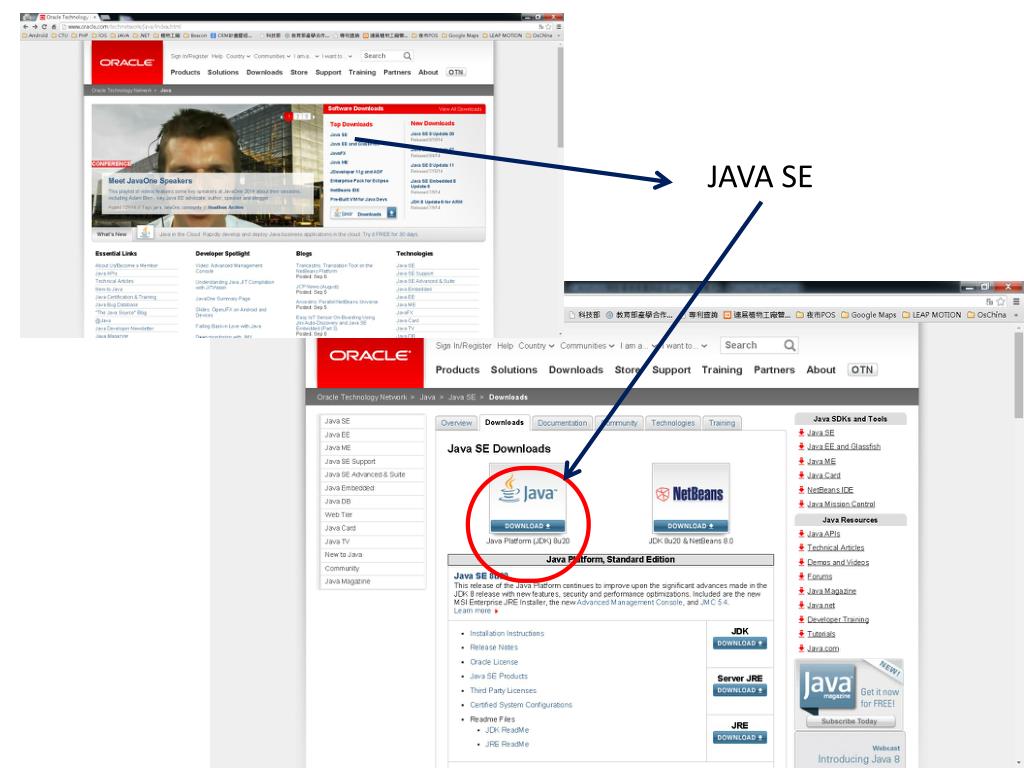1024x768 pixels.
Task: Open the About menu in the home page window
Action: click(428, 72)
